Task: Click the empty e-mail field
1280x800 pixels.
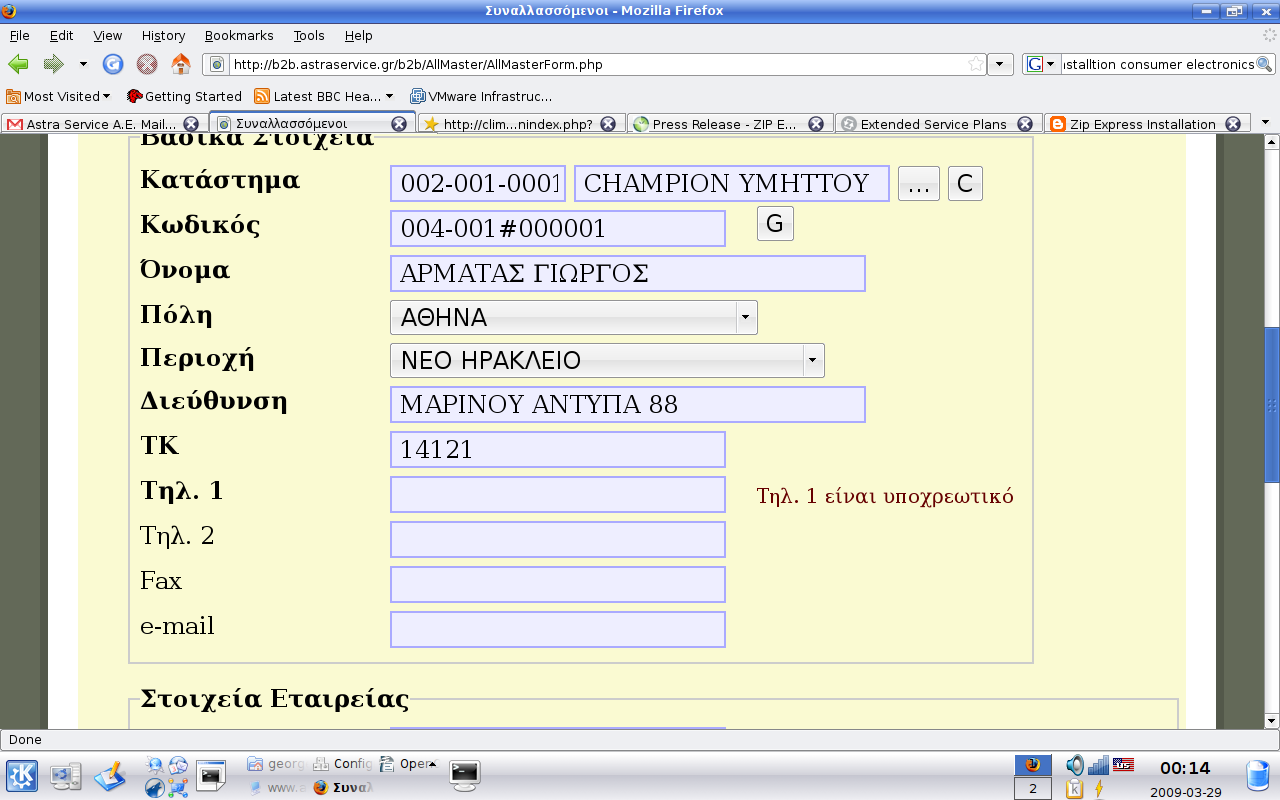Action: (558, 629)
